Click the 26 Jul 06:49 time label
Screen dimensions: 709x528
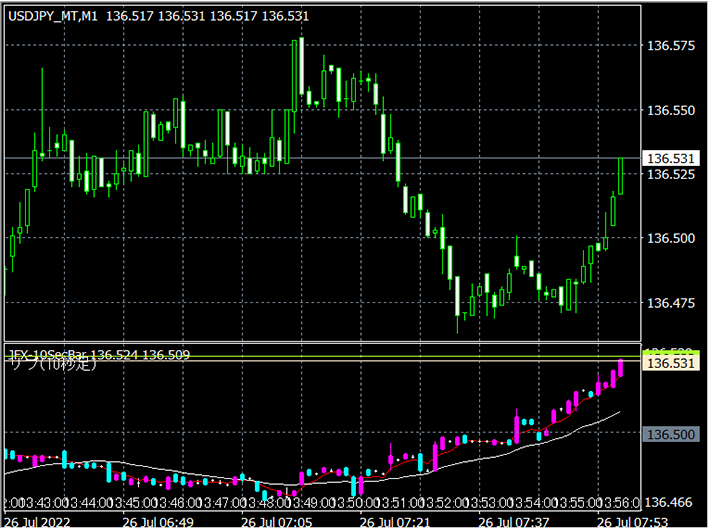pos(158,522)
